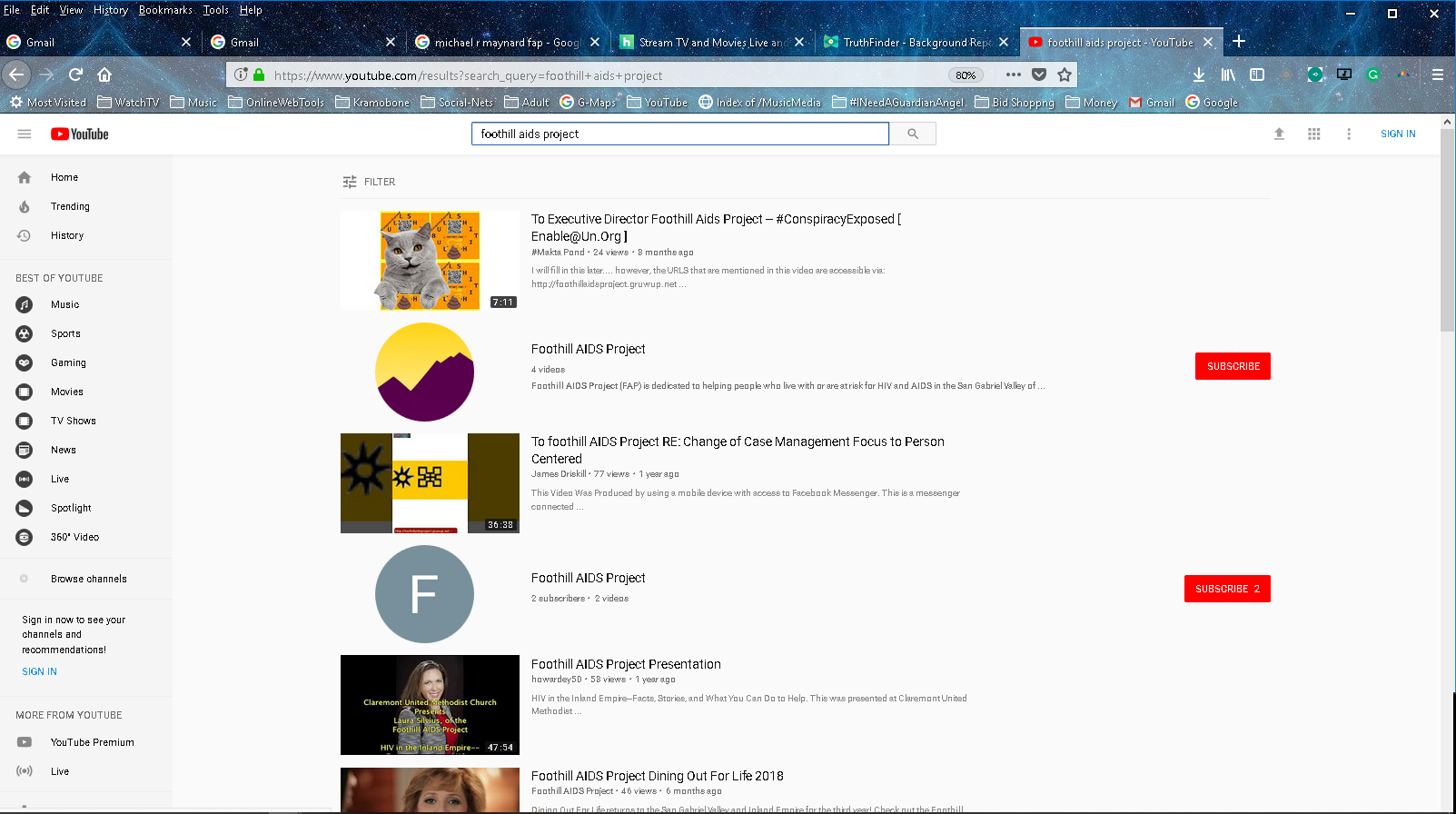
Task: Reload the page with the refresh icon
Action: 76,74
